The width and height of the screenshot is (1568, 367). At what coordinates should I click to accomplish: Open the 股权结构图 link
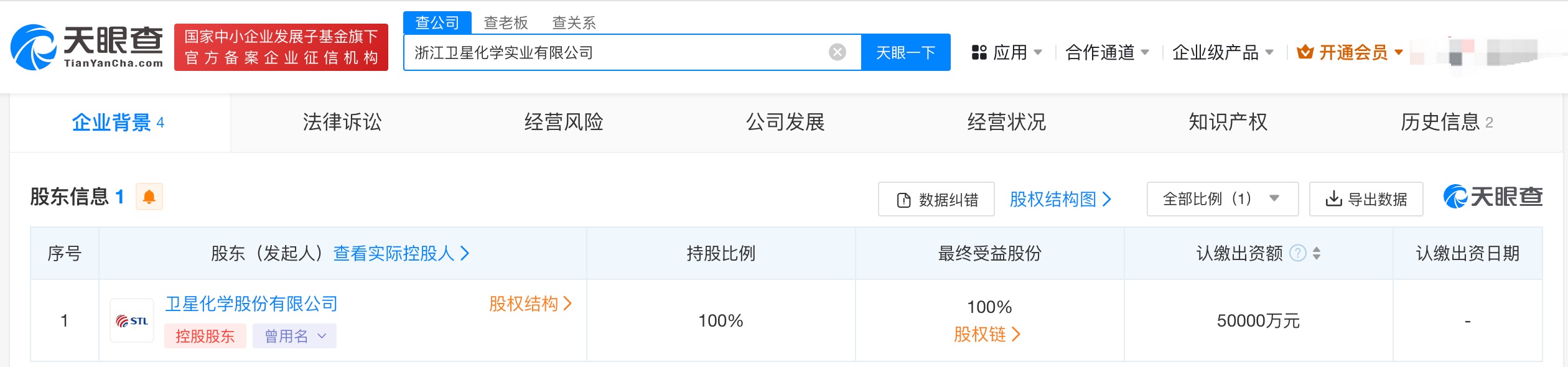[1060, 199]
